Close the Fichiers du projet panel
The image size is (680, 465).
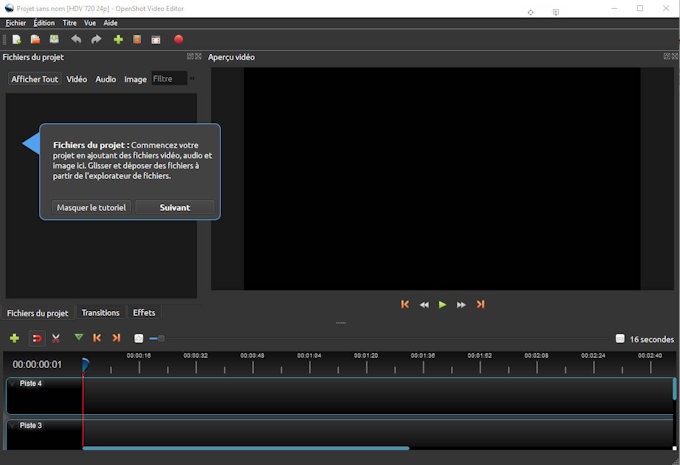(x=198, y=56)
